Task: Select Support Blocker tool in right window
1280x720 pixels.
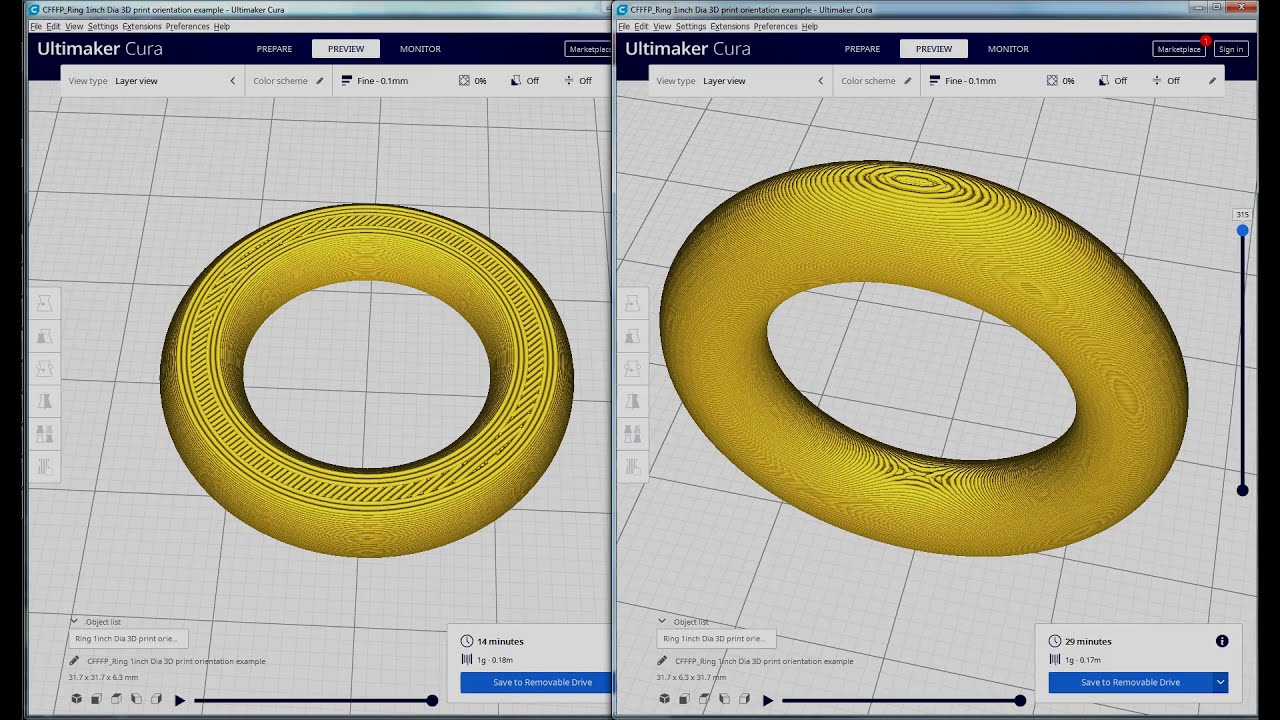Action: tap(632, 466)
